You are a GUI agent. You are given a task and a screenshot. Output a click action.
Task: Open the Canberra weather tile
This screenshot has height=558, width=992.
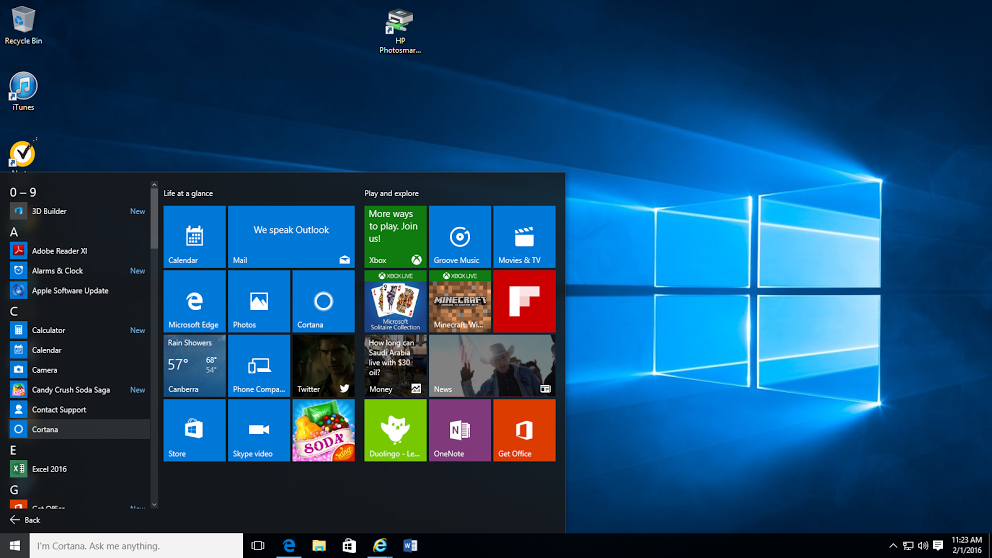[x=194, y=366]
